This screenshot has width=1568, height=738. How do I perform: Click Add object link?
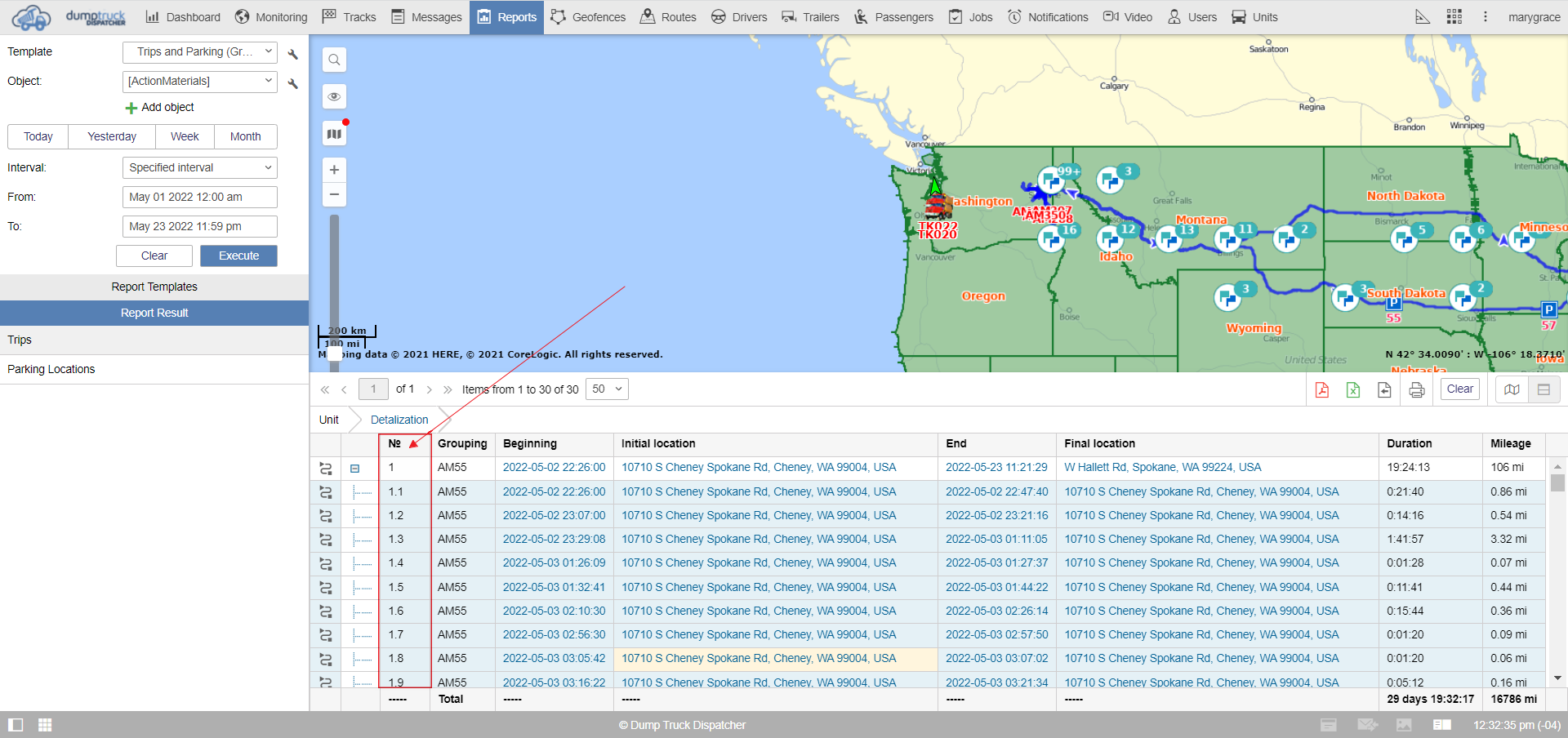click(x=160, y=108)
